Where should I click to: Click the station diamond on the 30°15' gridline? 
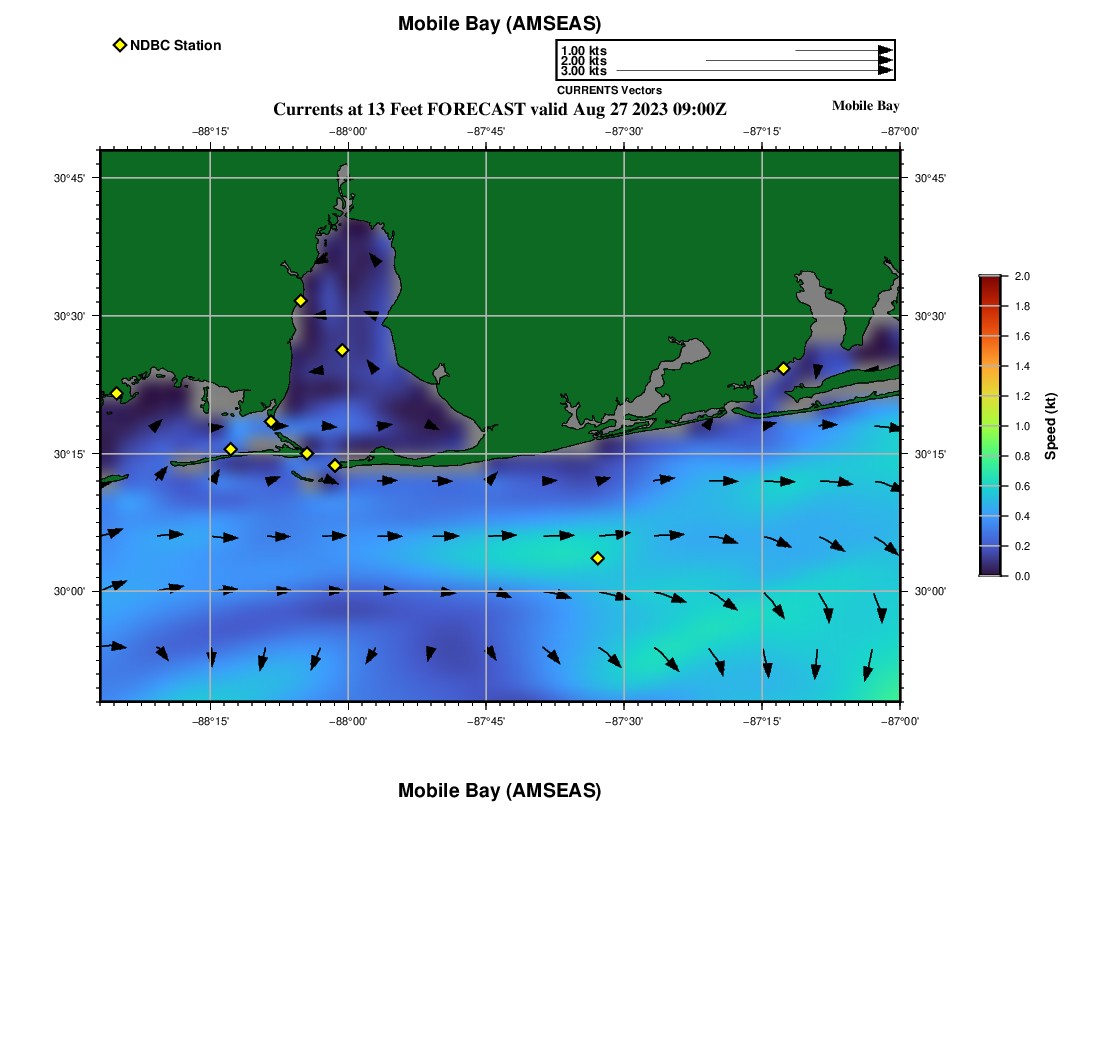(x=307, y=453)
